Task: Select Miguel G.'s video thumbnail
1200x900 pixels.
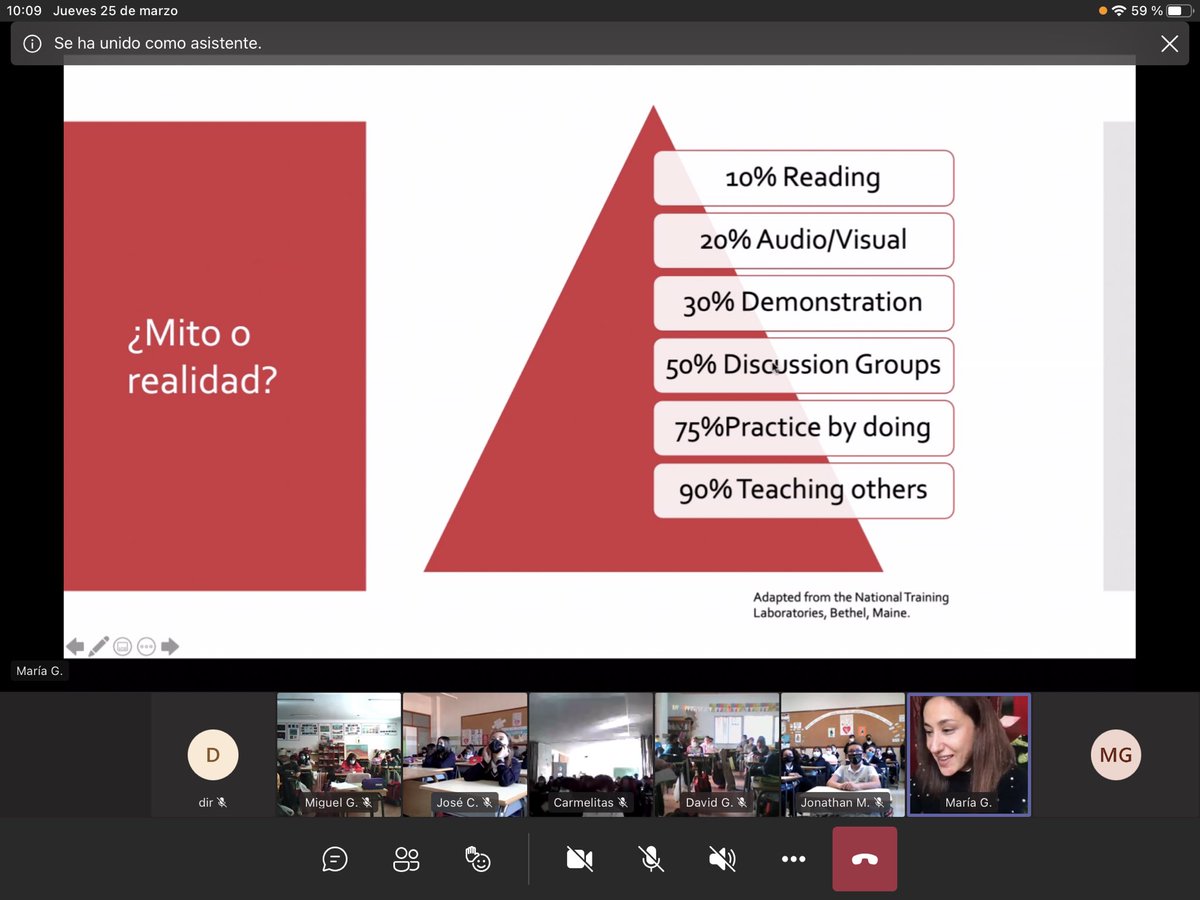Action: coord(339,755)
